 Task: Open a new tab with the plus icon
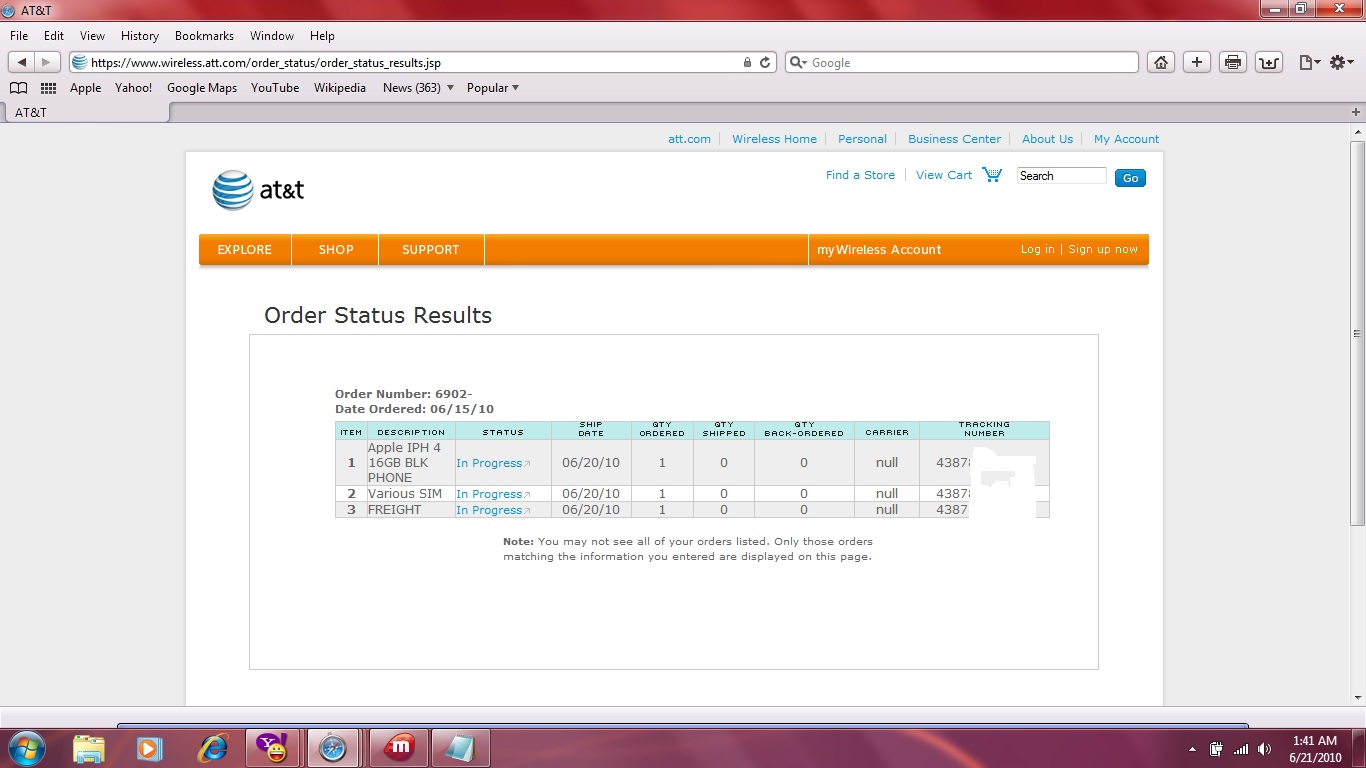pos(1356,112)
